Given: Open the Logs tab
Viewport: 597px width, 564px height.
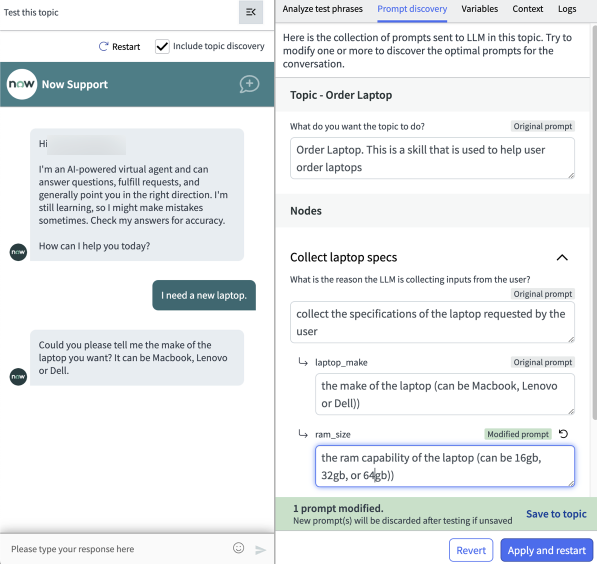Looking at the screenshot, I should point(567,9).
